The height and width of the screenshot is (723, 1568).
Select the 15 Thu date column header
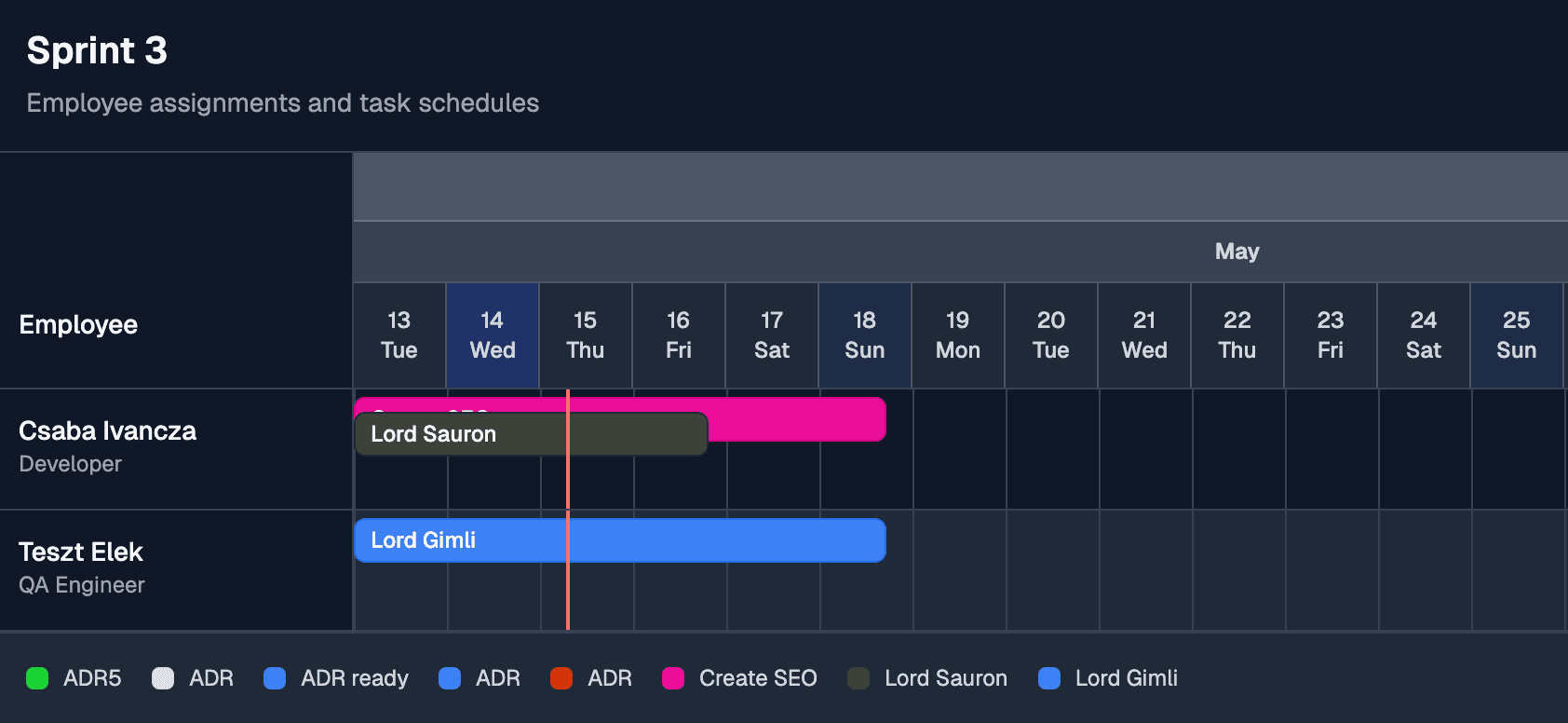(x=586, y=335)
